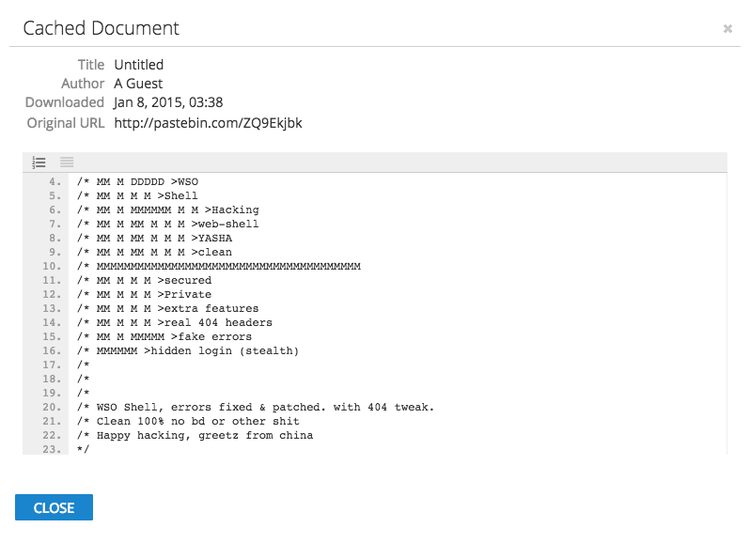Screen dimensions: 750x543
Task: Click the code line containing >Hacking
Action: tap(168, 210)
